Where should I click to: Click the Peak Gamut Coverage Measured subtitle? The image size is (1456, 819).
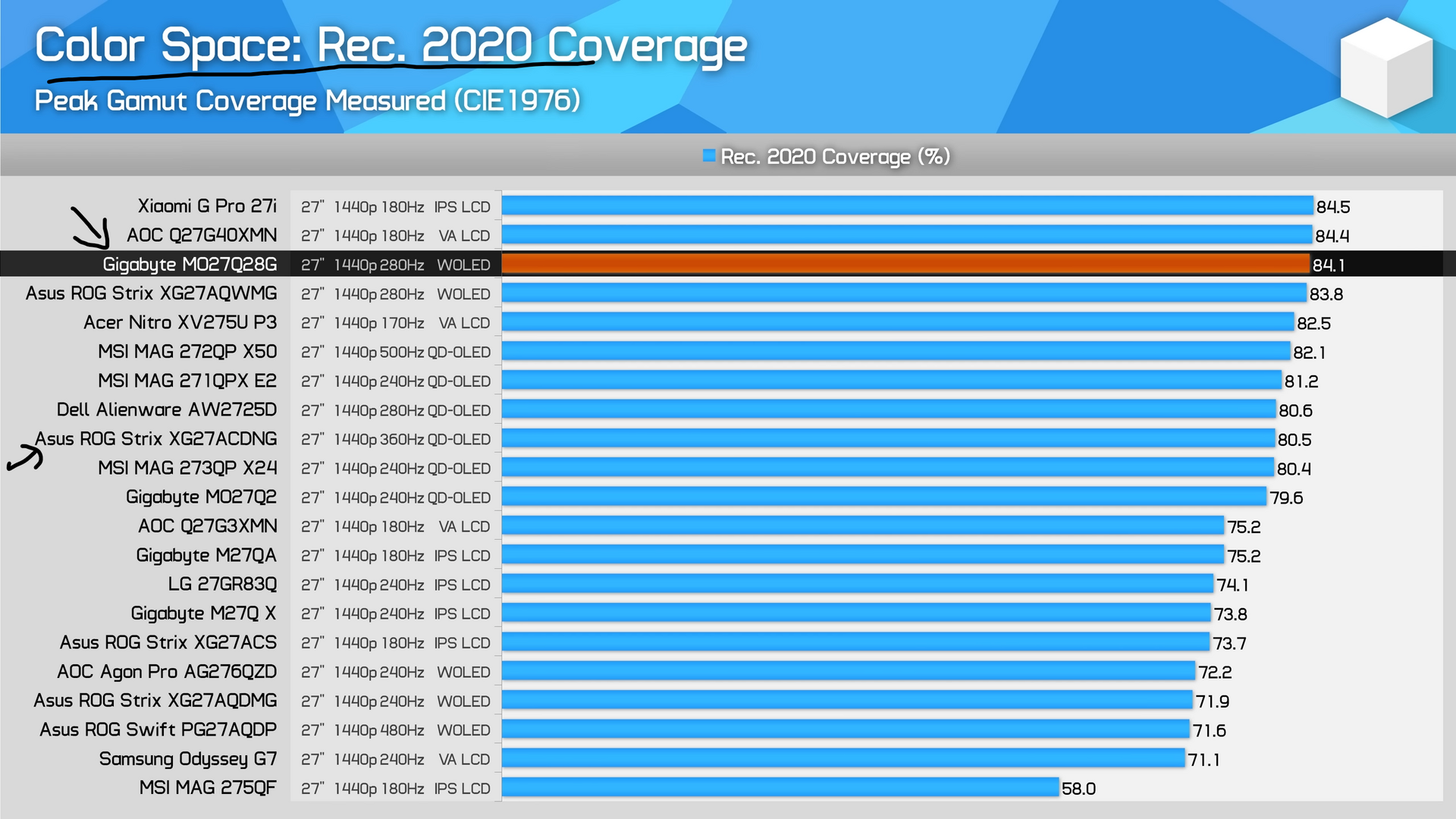[307, 101]
